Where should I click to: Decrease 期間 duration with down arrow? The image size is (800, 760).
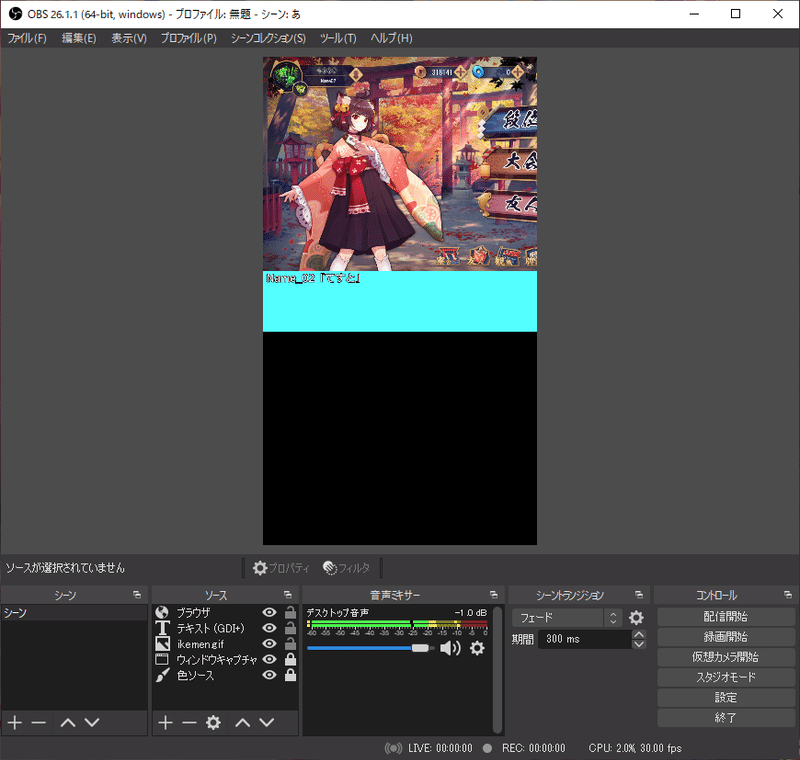click(x=639, y=644)
